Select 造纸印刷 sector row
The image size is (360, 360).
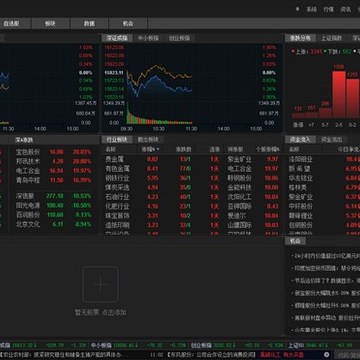[x=192, y=225]
